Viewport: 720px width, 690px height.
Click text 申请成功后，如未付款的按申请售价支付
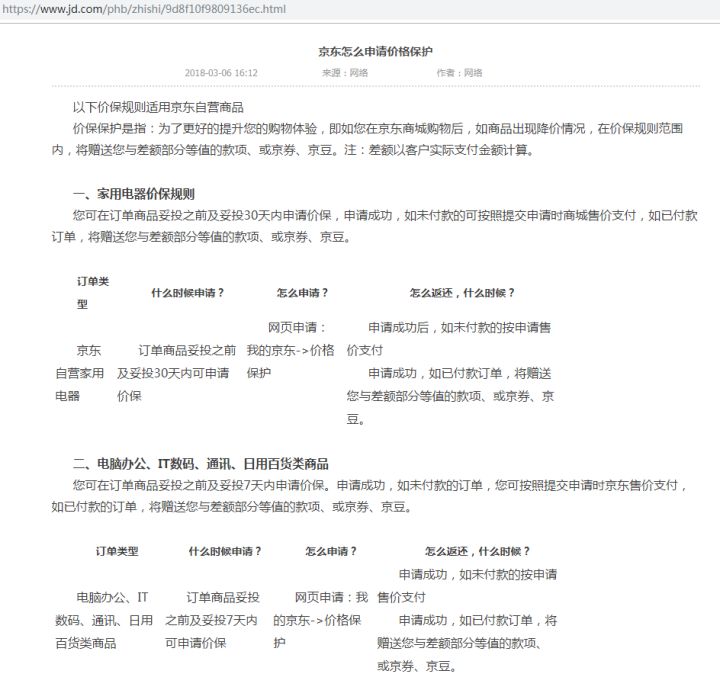click(x=449, y=338)
